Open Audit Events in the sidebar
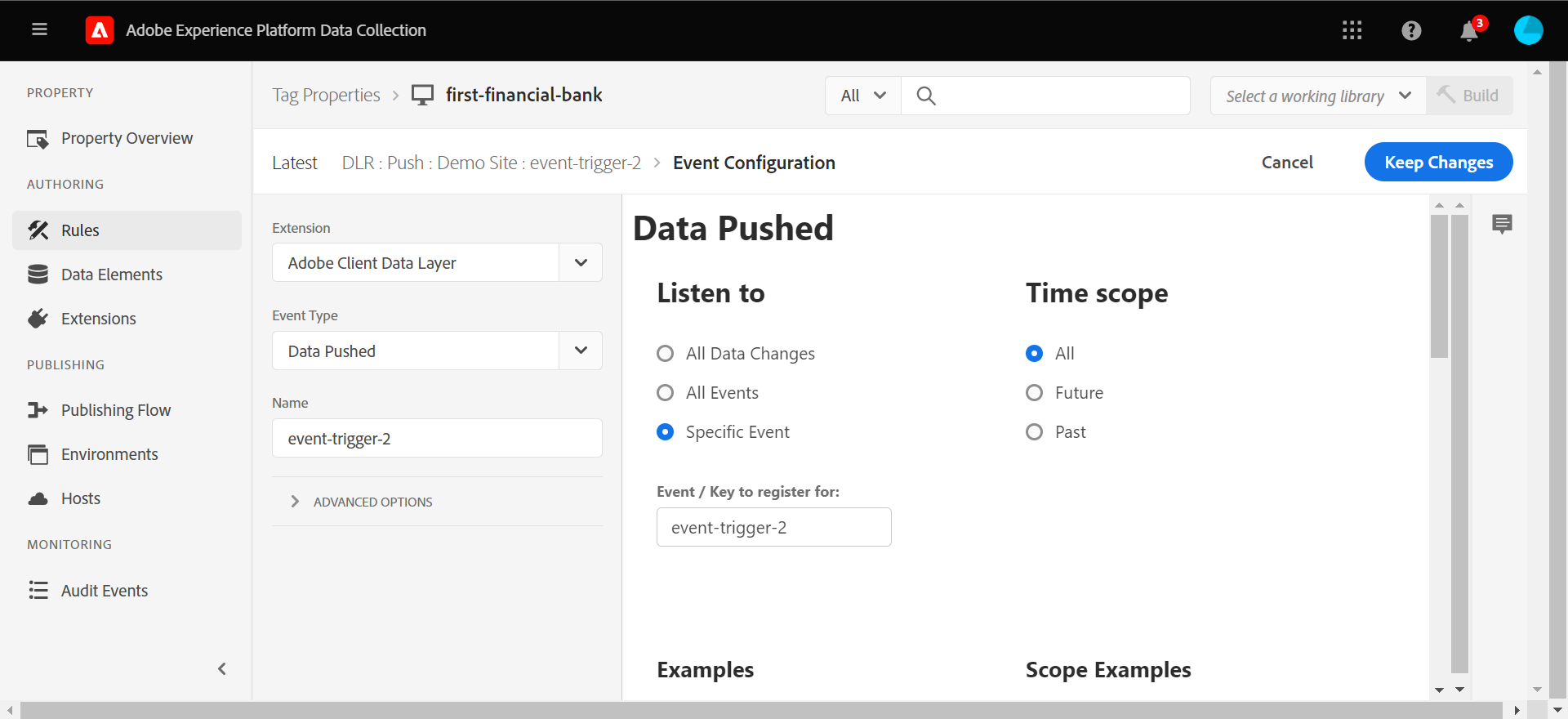The width and height of the screenshot is (1568, 719). point(127,590)
